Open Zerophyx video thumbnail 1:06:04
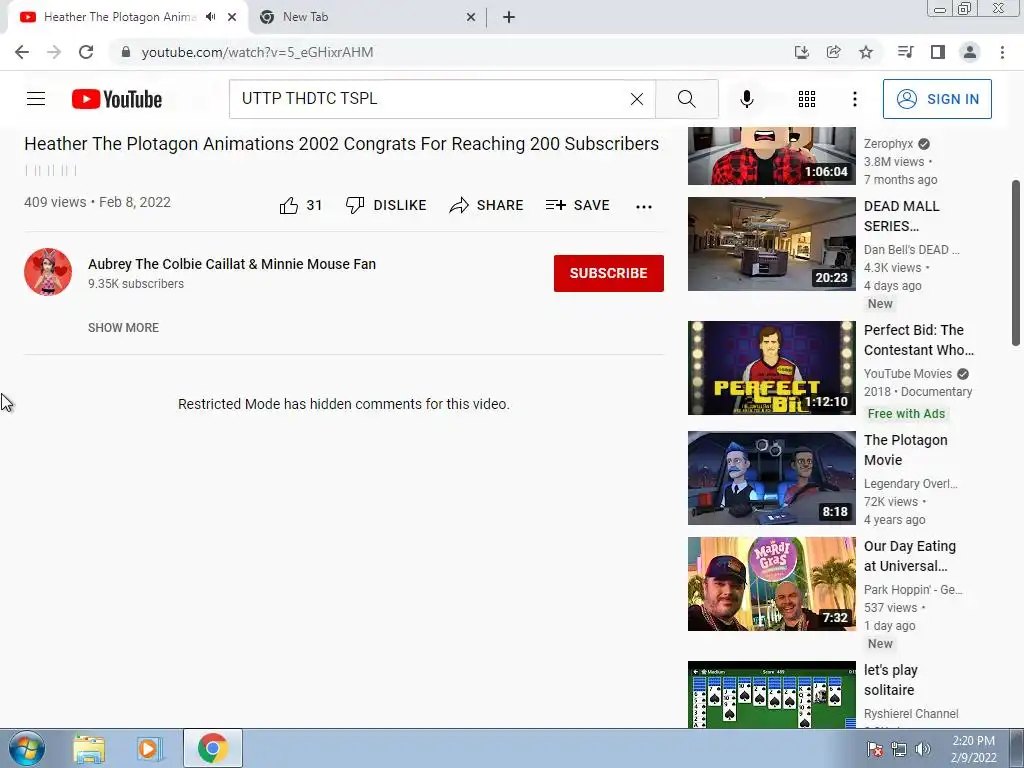This screenshot has height=768, width=1024. [771, 155]
